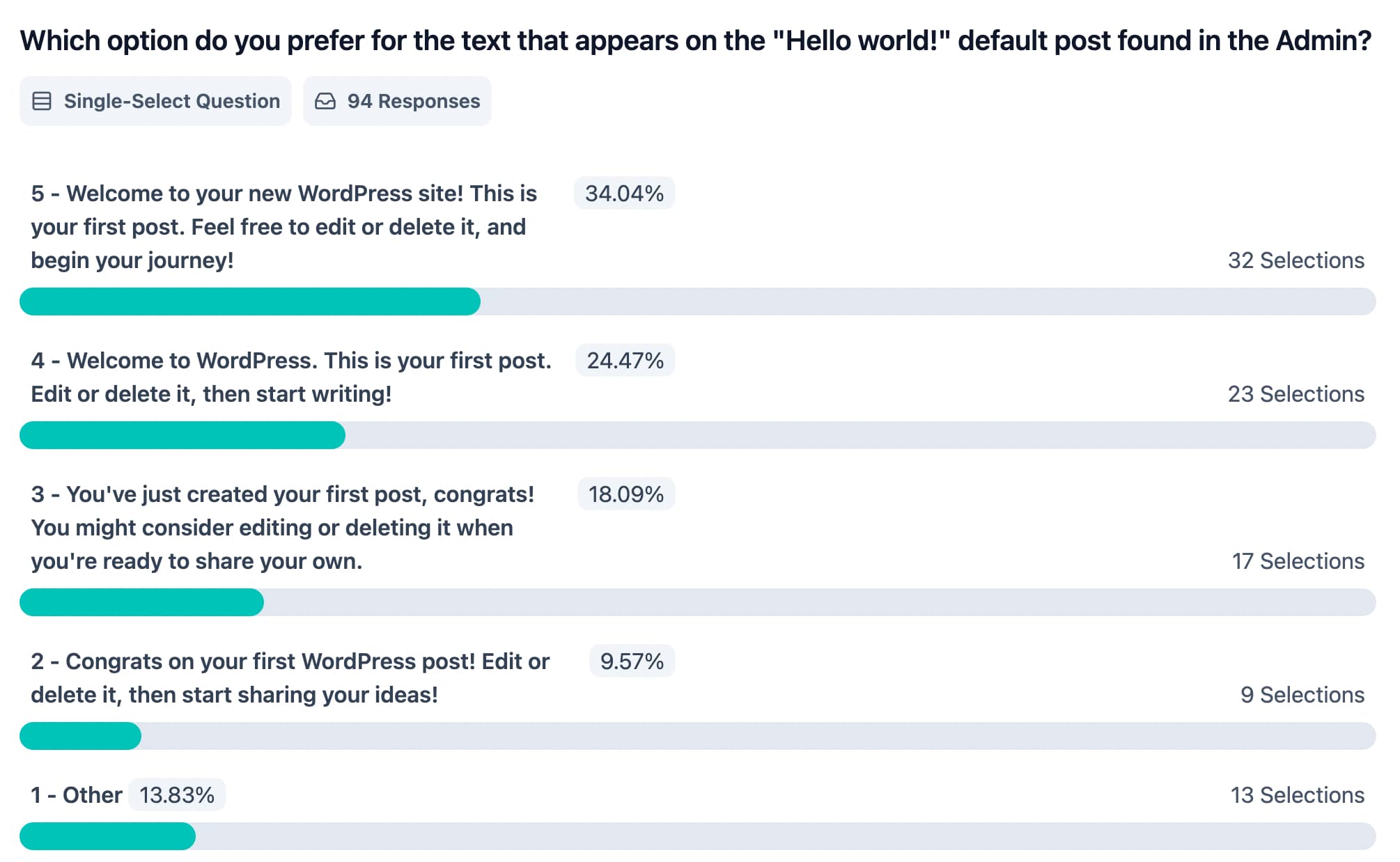This screenshot has height=862, width=1400.
Task: Click the Single-Select Question list icon
Action: (42, 102)
